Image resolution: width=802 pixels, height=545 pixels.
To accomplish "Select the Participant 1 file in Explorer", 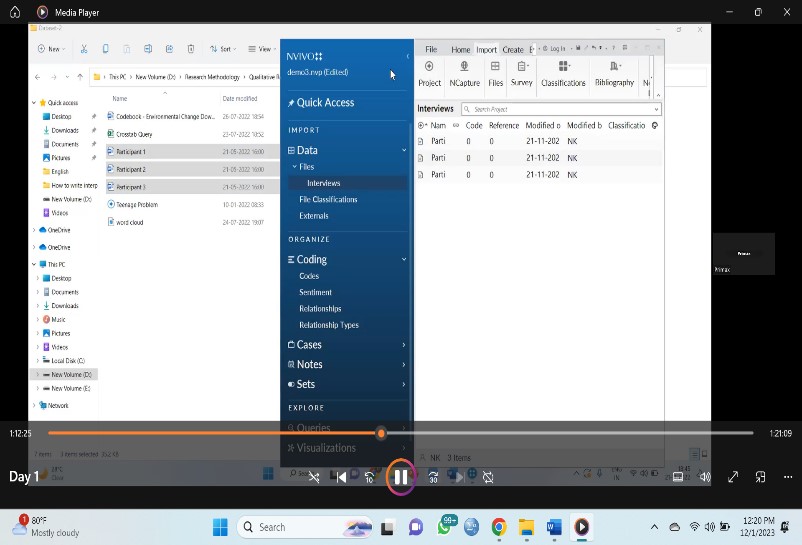I will tap(192, 151).
